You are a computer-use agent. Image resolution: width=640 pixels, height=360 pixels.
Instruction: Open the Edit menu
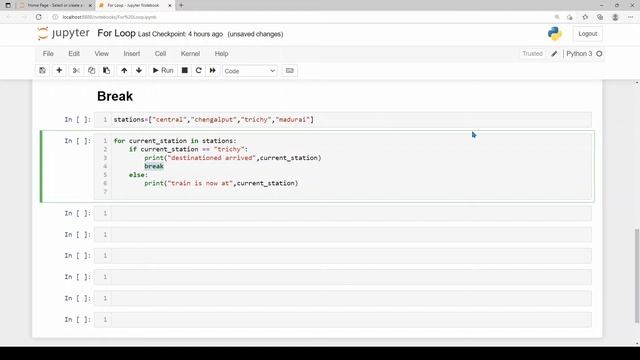[74, 53]
